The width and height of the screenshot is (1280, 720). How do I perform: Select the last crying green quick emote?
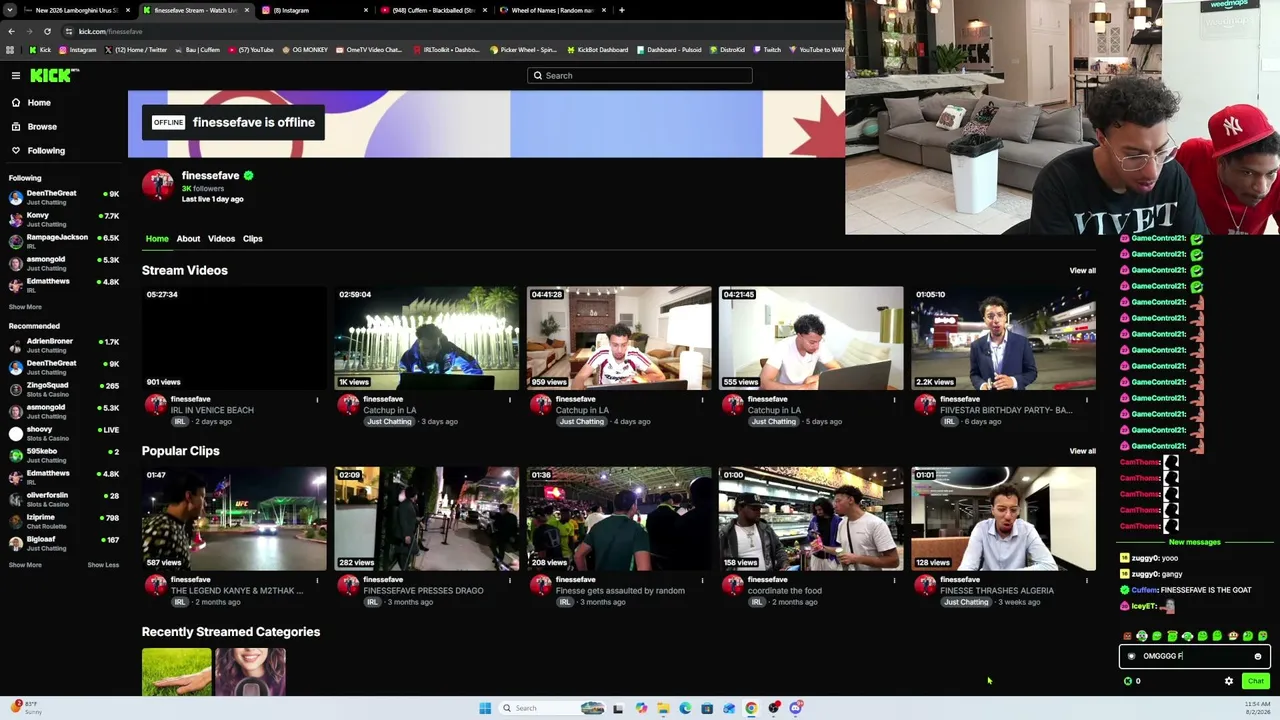pos(1263,636)
